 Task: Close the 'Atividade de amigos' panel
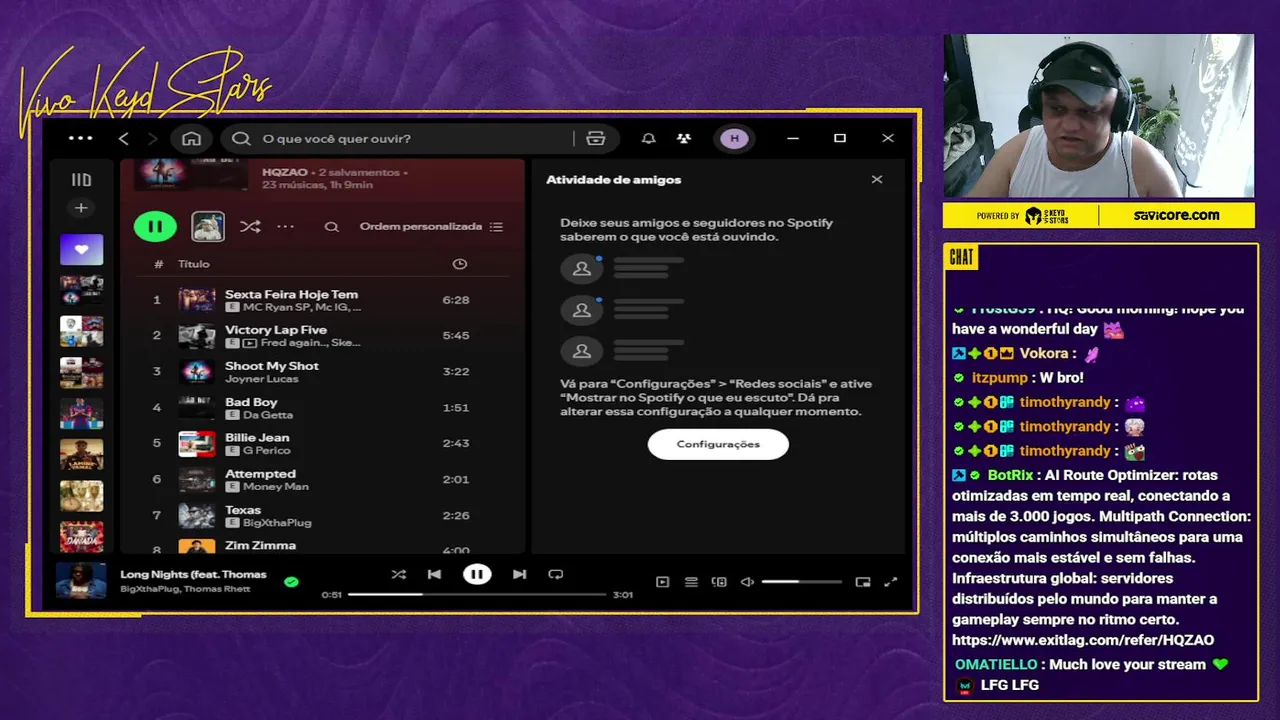(x=877, y=180)
